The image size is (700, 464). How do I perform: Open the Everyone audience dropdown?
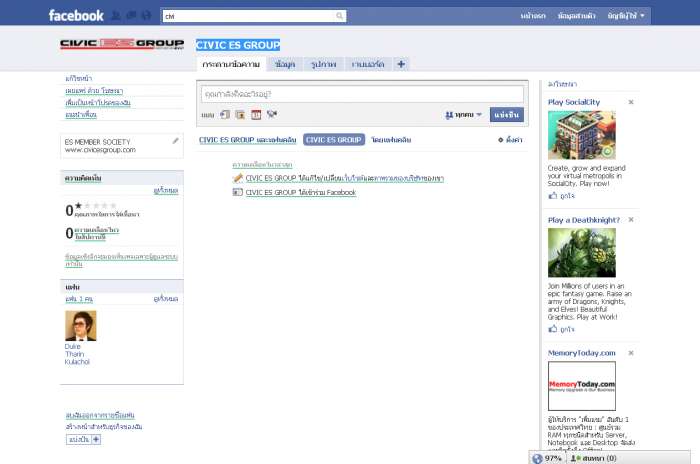click(x=463, y=115)
